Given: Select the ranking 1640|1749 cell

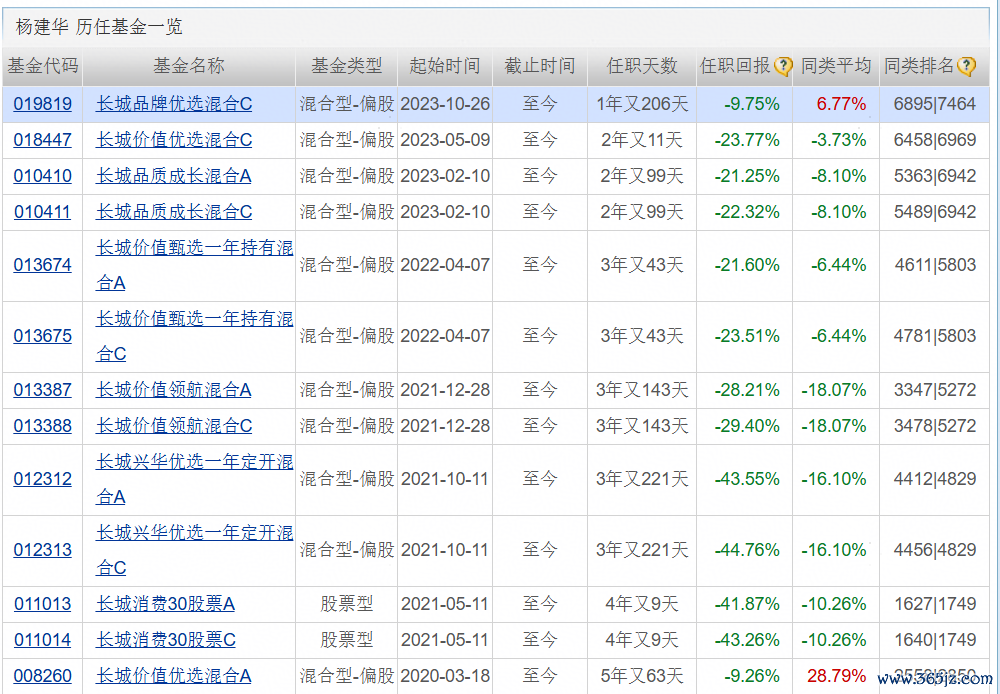Looking at the screenshot, I should coord(935,640).
